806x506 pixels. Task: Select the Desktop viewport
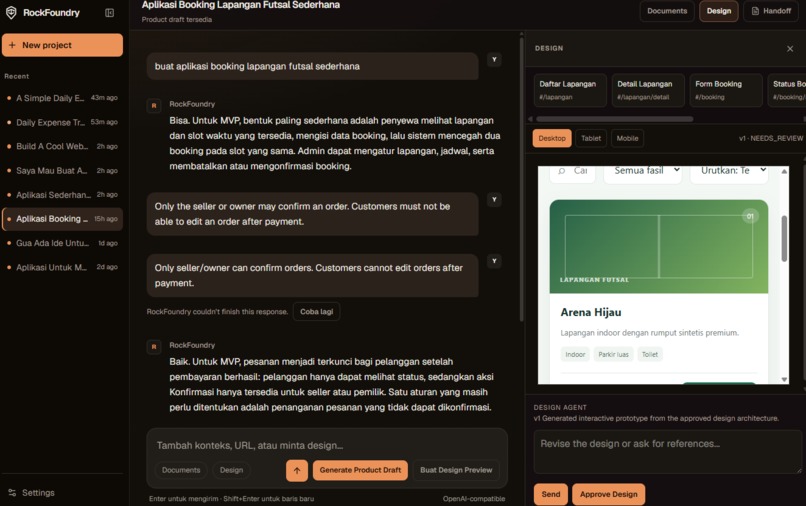pos(552,138)
